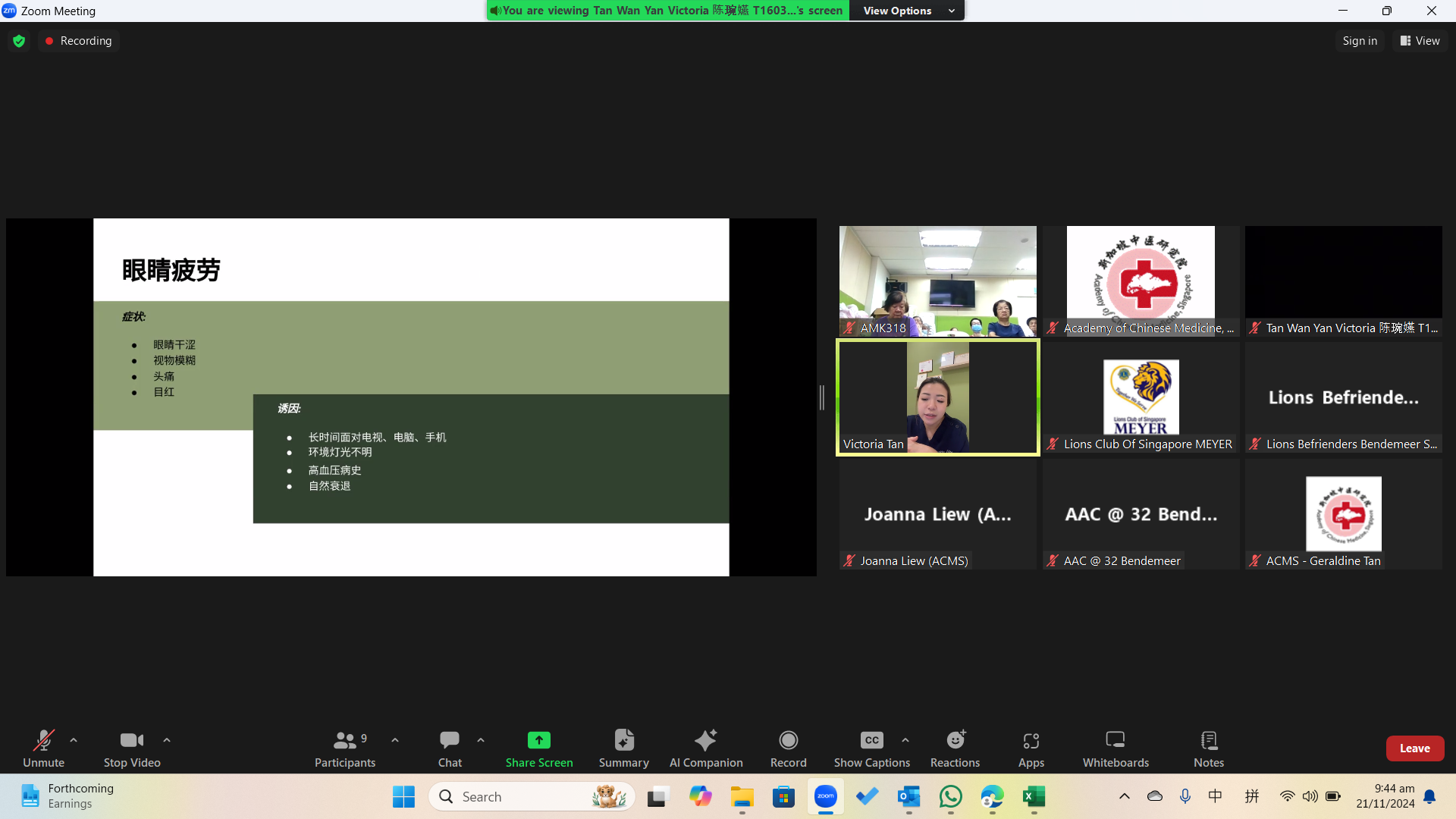
Task: Click the encryption shield icon
Action: (19, 41)
